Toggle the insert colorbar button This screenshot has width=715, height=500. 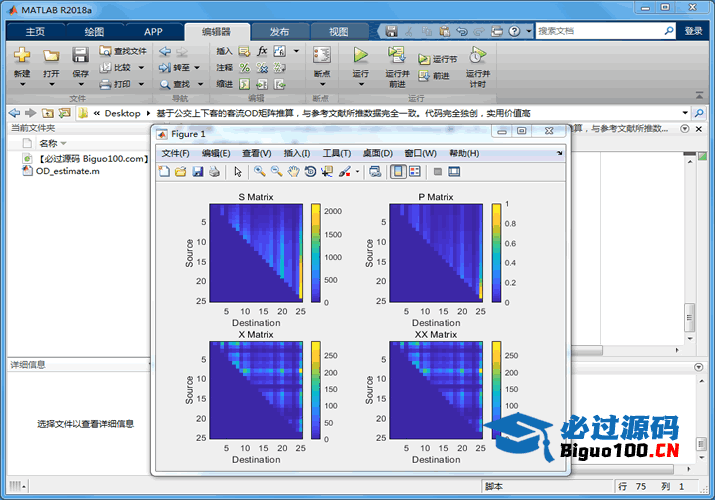[x=396, y=172]
